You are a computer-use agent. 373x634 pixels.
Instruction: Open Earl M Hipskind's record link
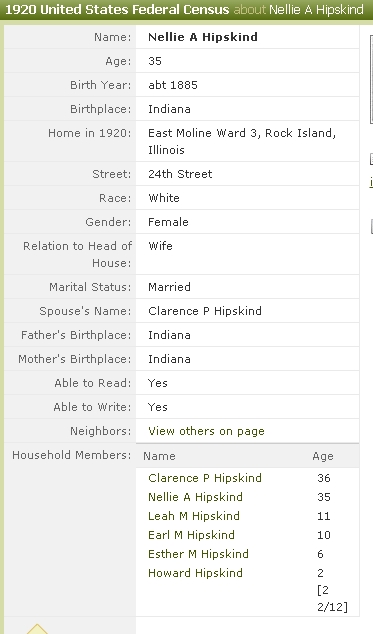coord(191,535)
